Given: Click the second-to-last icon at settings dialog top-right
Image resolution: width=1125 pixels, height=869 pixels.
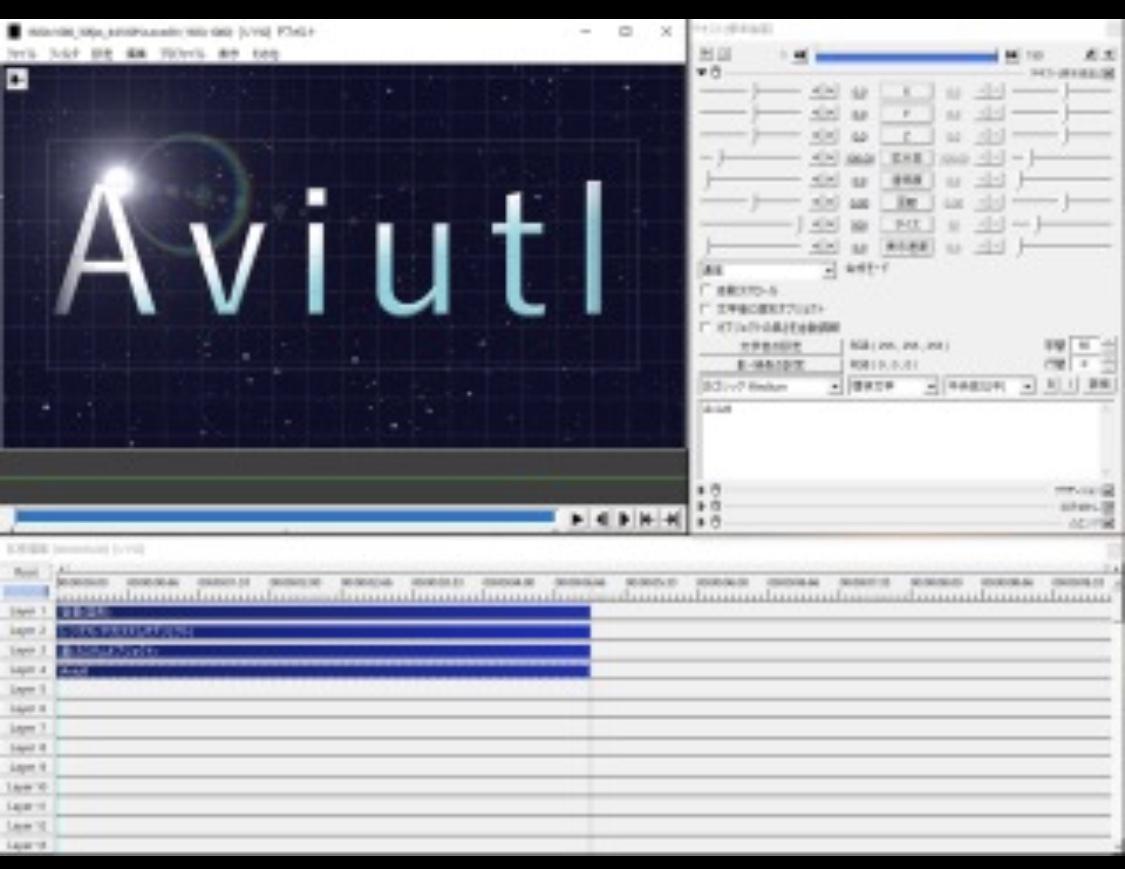Looking at the screenshot, I should [1091, 55].
